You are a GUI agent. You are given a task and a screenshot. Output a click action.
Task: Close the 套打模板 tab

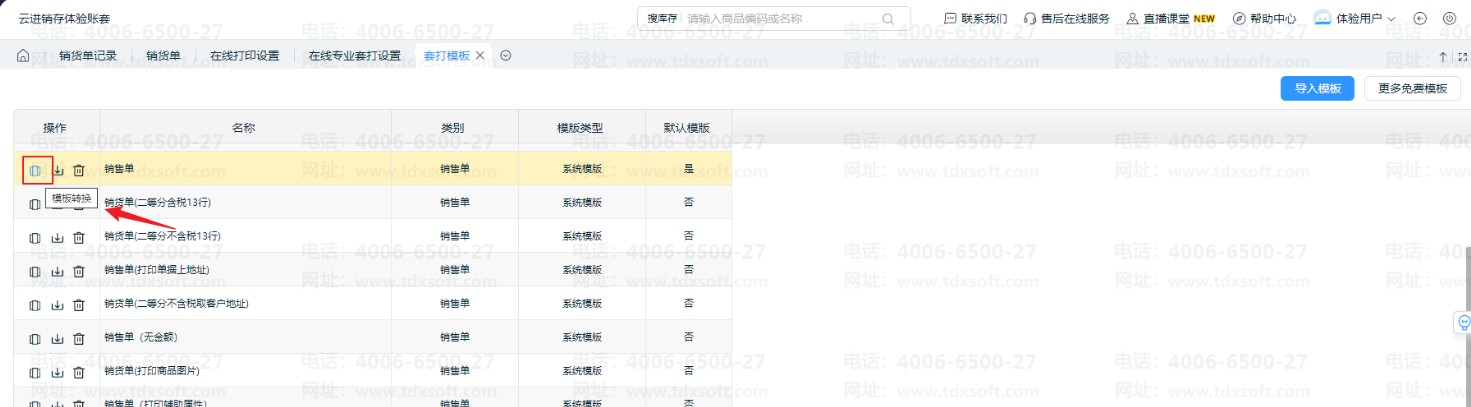480,56
